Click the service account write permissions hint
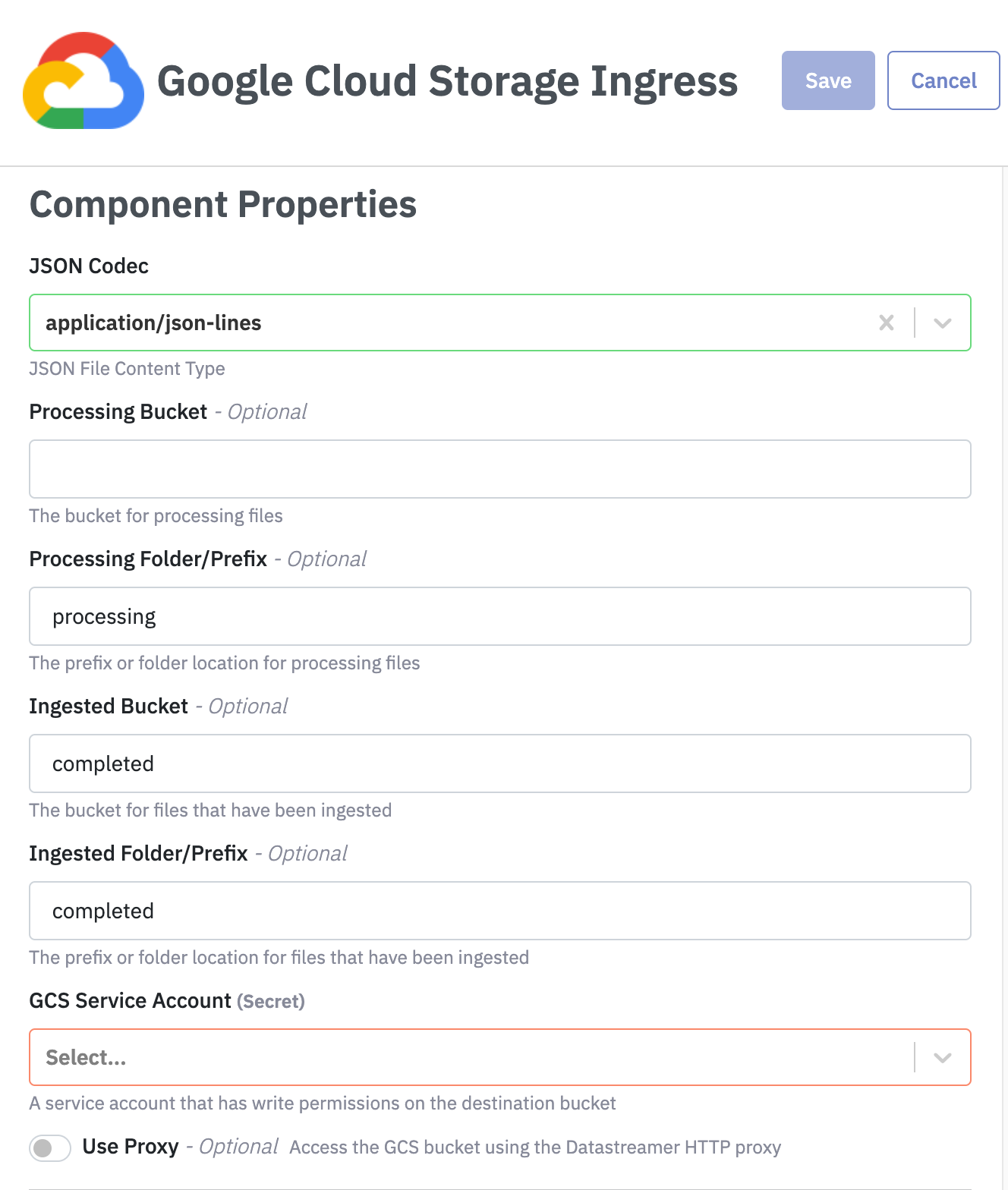The width and height of the screenshot is (1008, 1190). pyautogui.click(x=323, y=1103)
